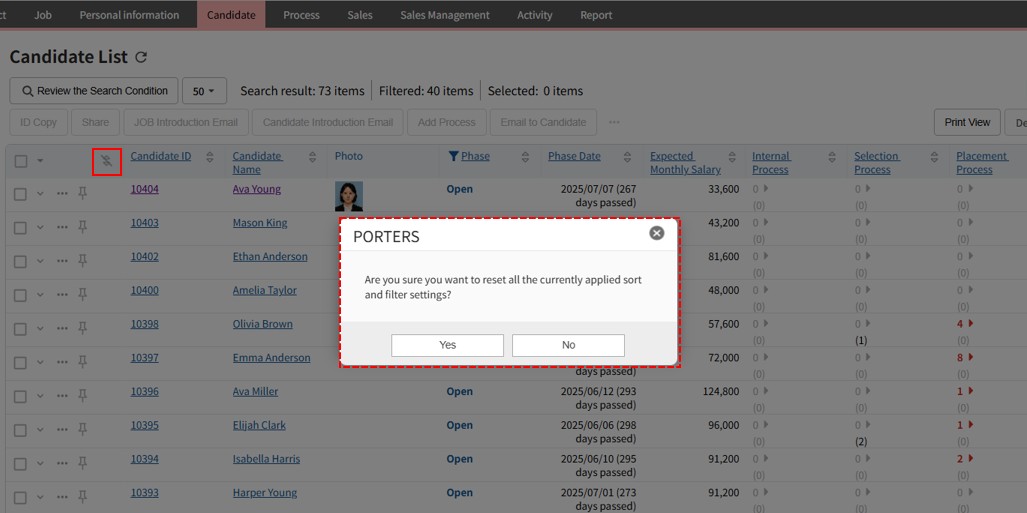The width and height of the screenshot is (1027, 513).
Task: Toggle the select-all checkbox in table header
Action: pos(21,161)
